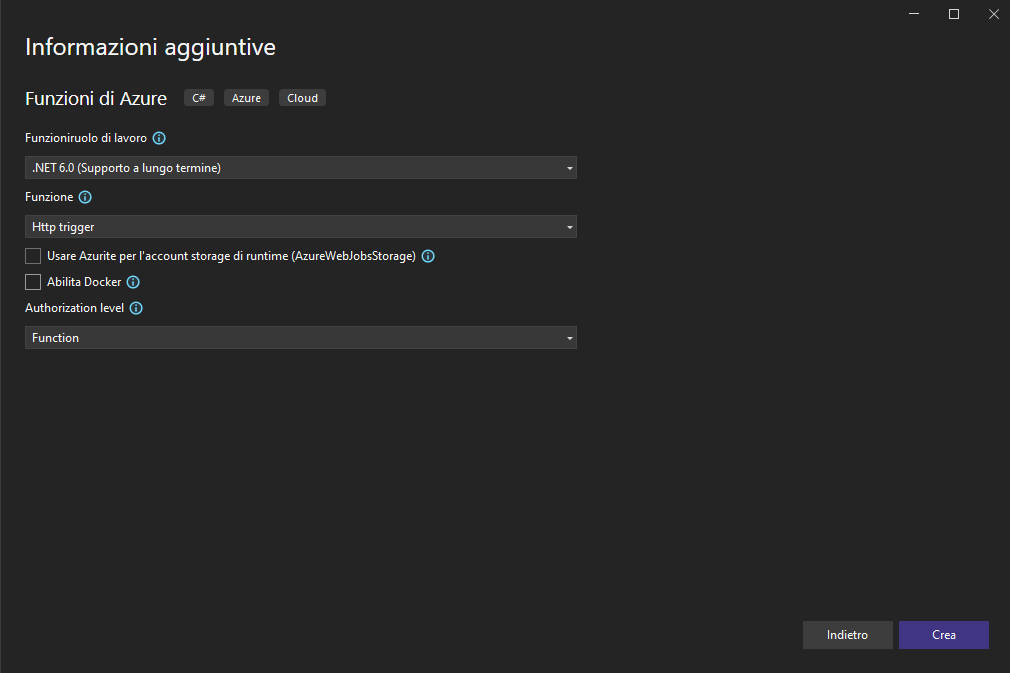This screenshot has height=673, width=1010.
Task: Maximize the dialog window
Action: pyautogui.click(x=954, y=14)
